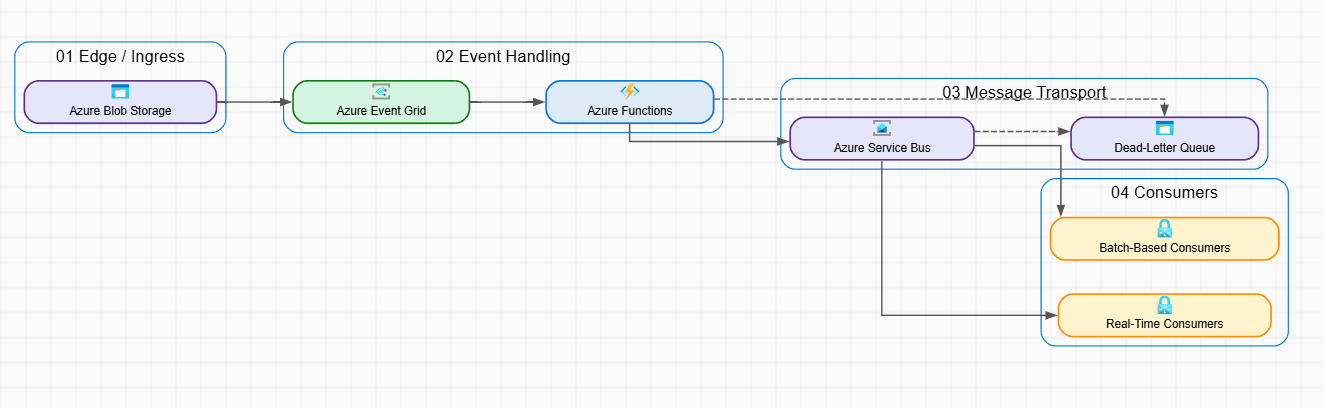
Task: Select the arrow from Event Grid to Azure Functions
Action: pos(508,102)
